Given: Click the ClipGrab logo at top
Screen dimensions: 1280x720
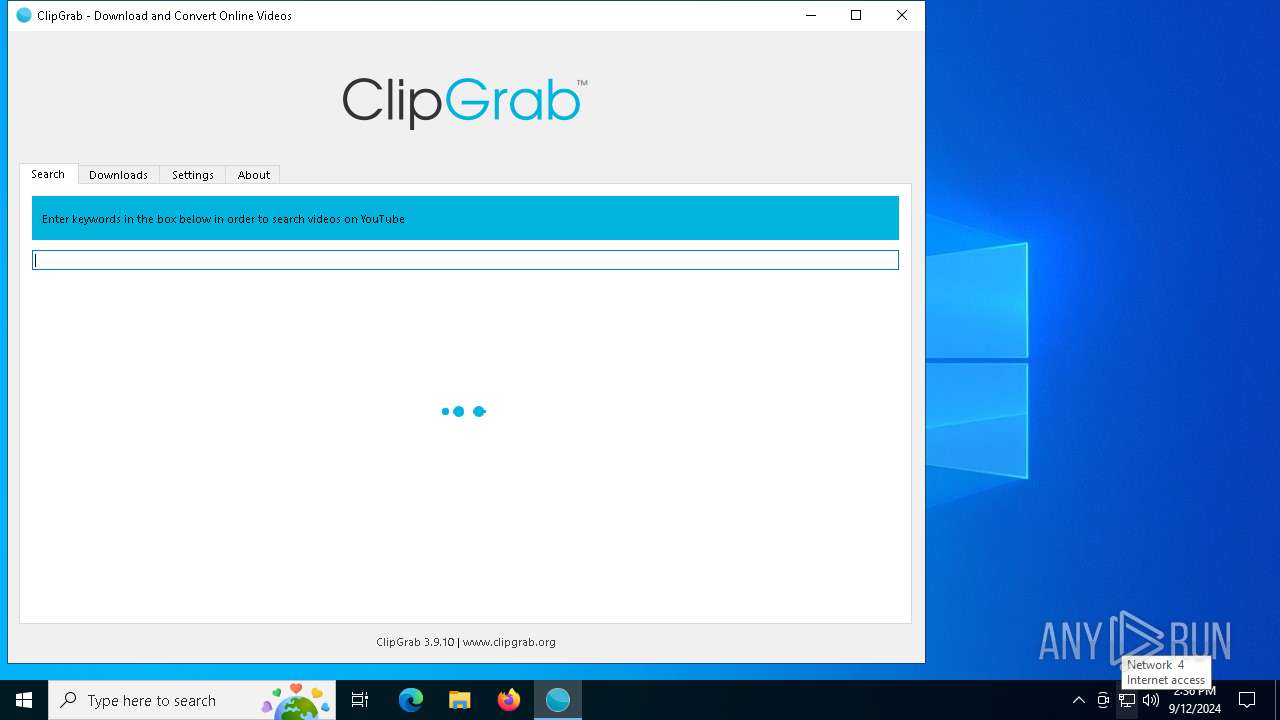Looking at the screenshot, I should [465, 102].
